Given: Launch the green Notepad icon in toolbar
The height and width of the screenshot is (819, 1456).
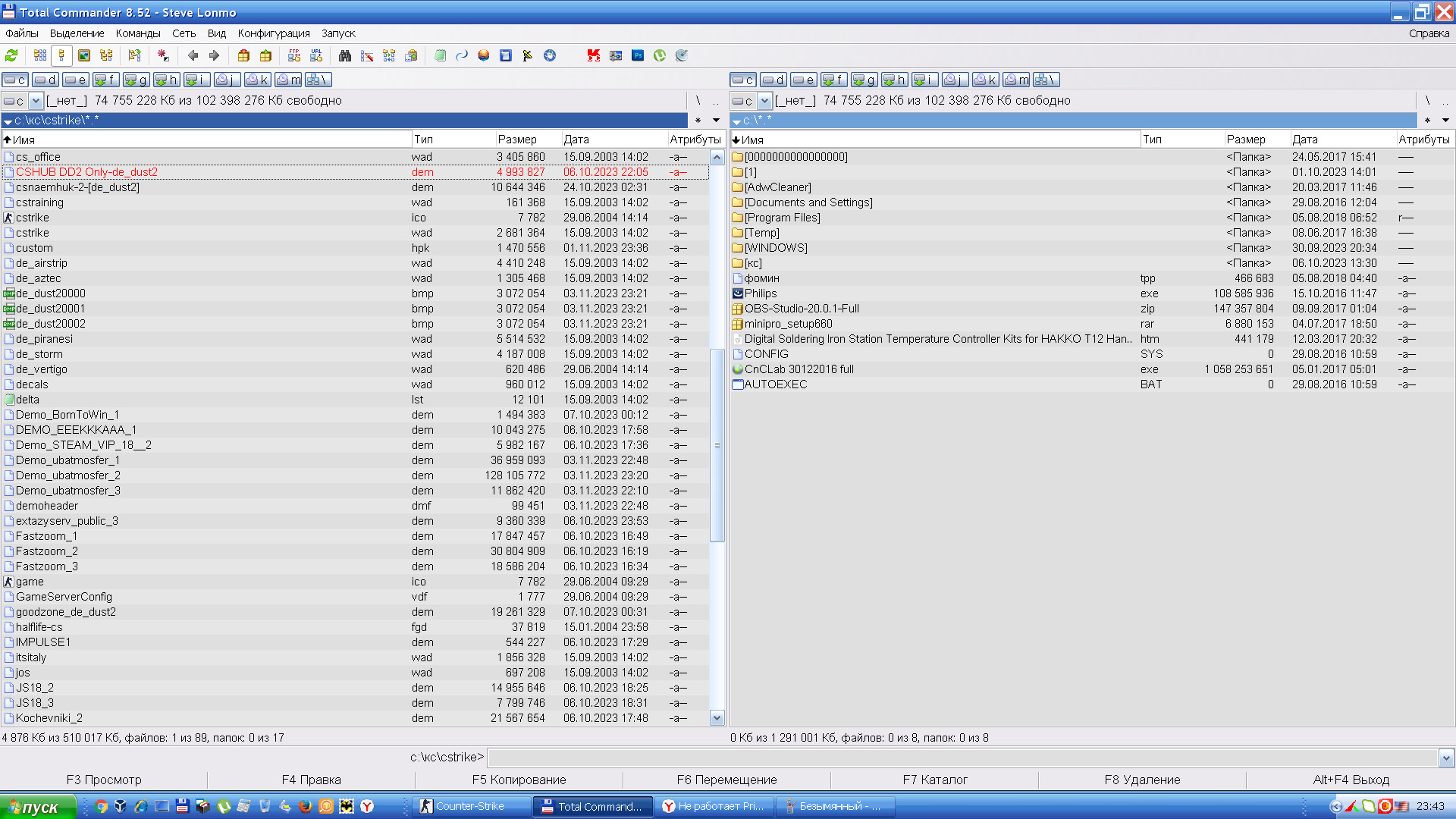Looking at the screenshot, I should point(440,55).
